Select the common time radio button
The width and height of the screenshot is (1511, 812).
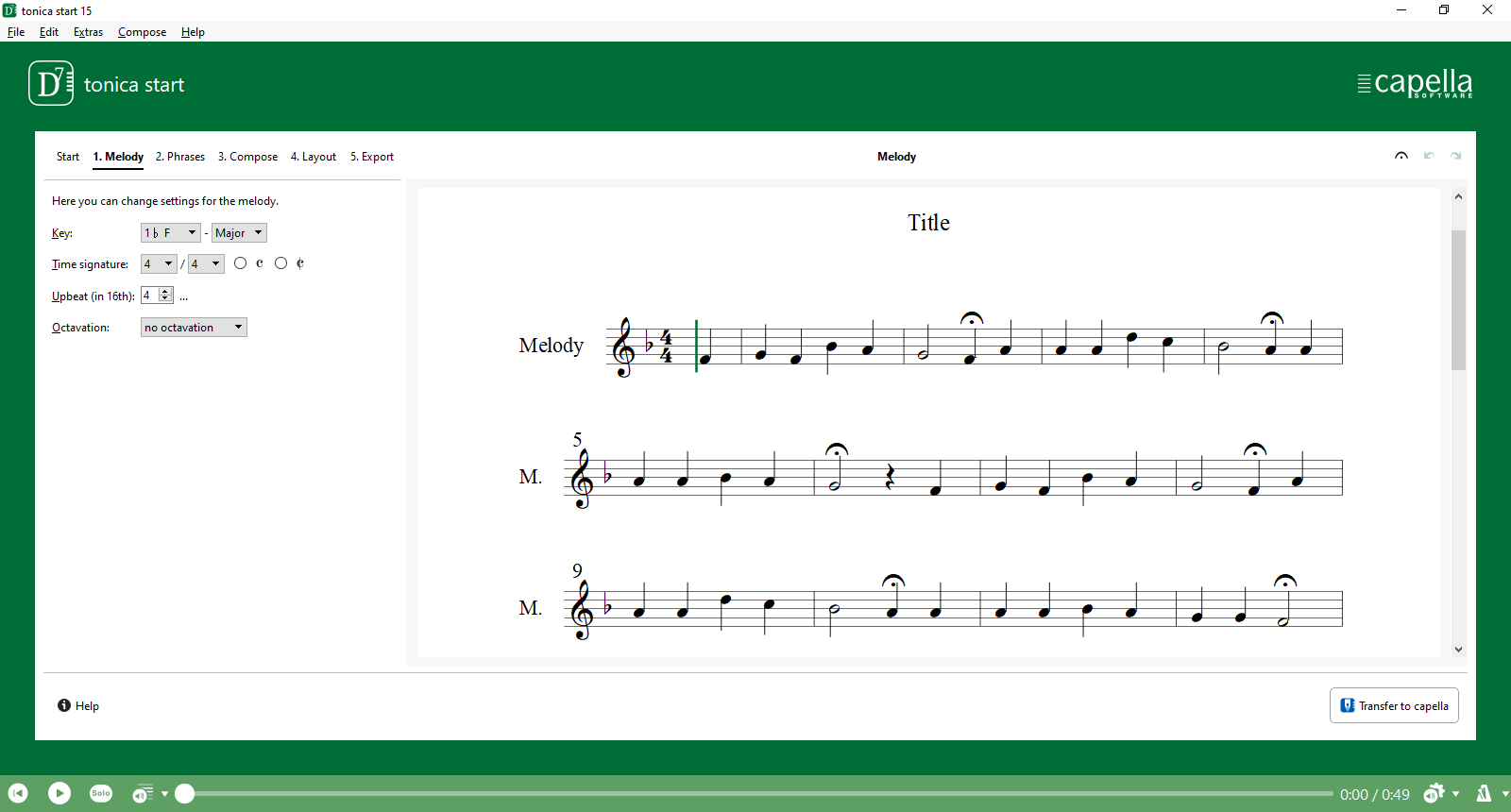[240, 263]
